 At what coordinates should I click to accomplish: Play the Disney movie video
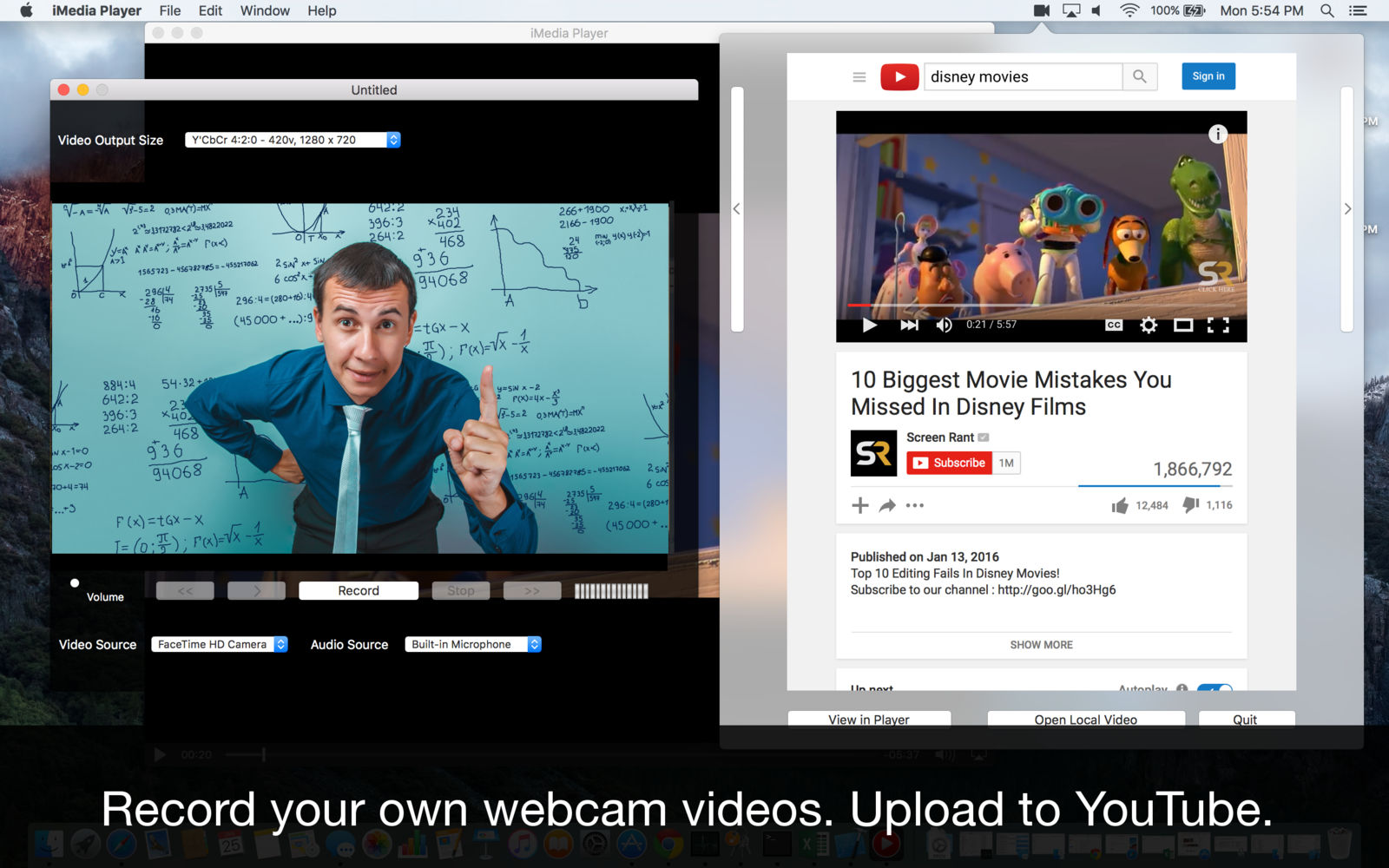[x=869, y=325]
